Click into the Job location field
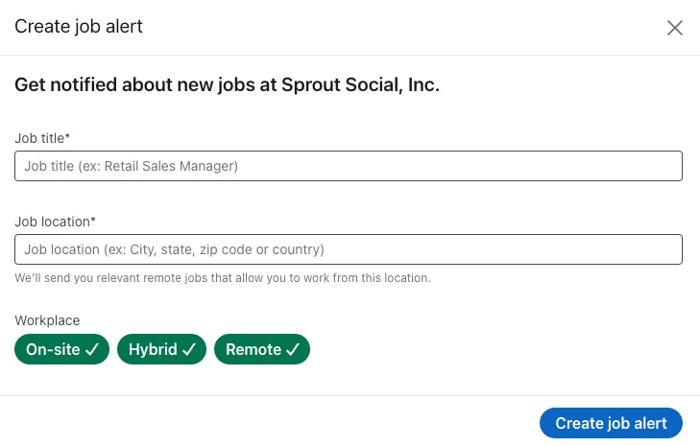700x446 pixels. tap(348, 249)
